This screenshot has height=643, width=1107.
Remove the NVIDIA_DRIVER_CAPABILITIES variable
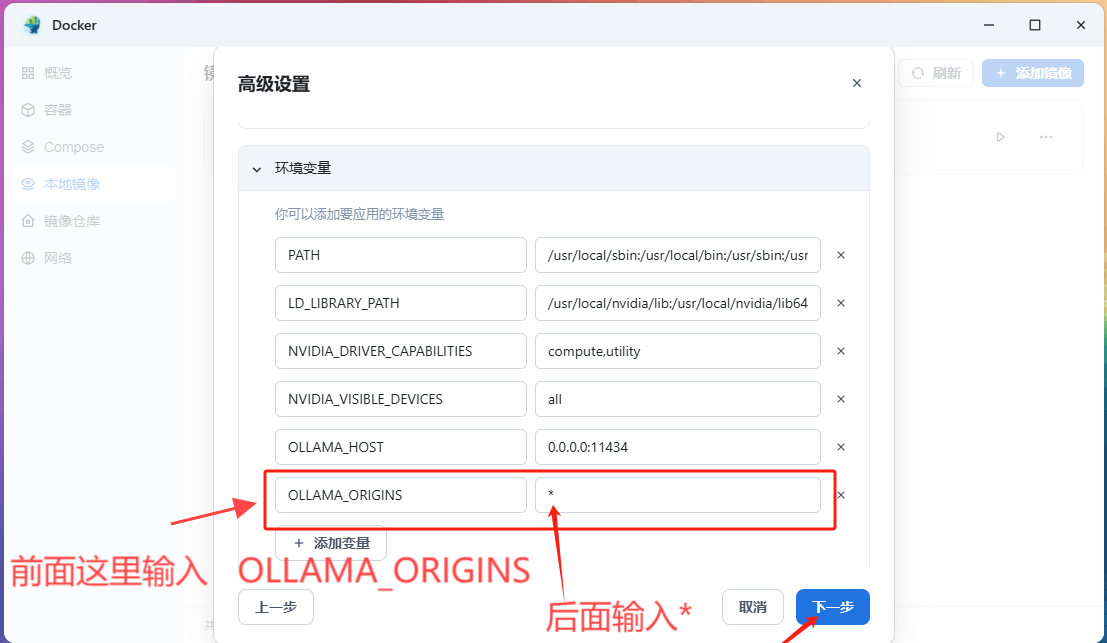point(841,351)
